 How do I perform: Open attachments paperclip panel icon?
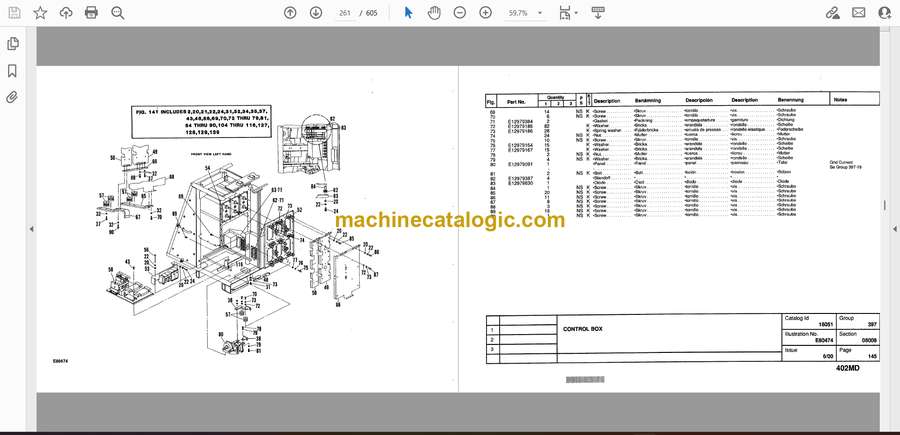(13, 97)
